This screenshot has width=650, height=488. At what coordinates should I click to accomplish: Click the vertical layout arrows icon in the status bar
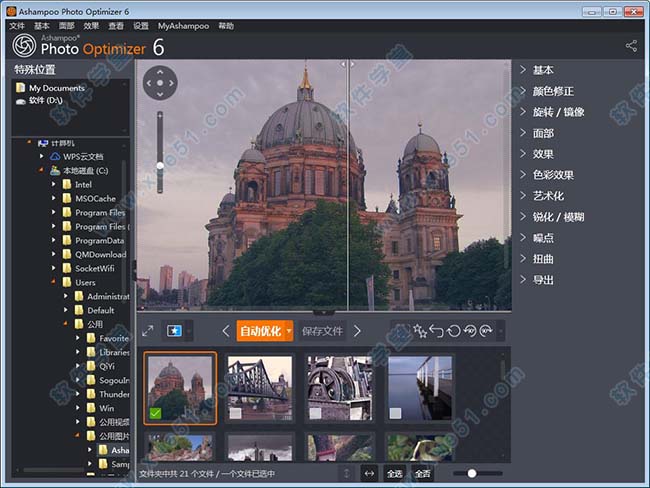coord(347,473)
